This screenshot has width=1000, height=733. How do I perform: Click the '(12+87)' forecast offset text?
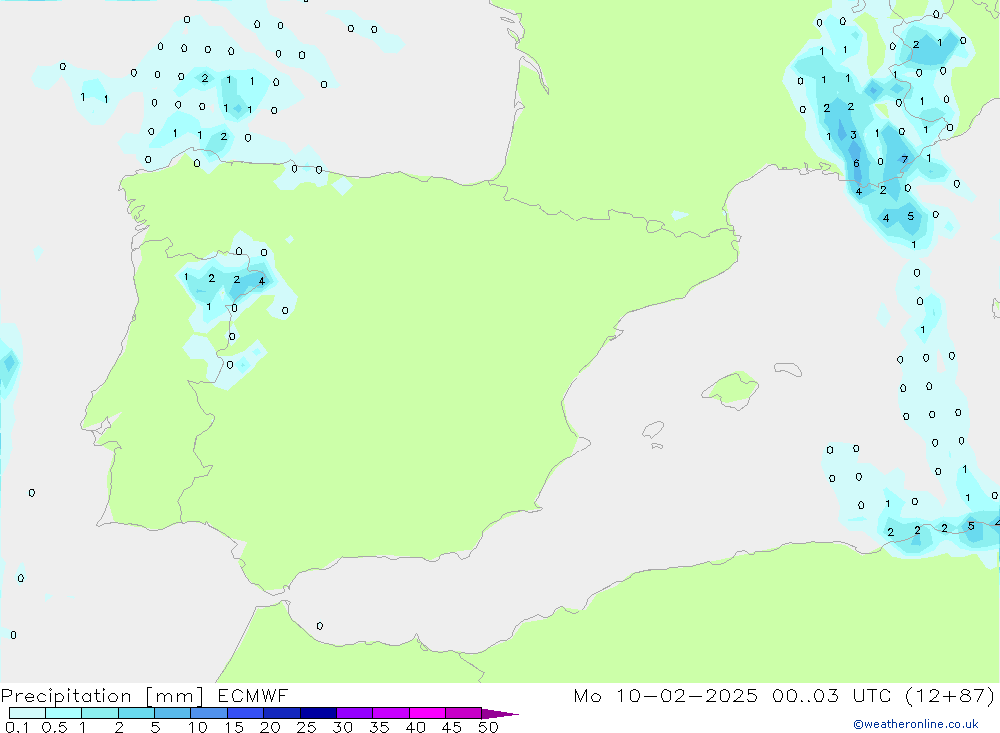tap(950, 695)
